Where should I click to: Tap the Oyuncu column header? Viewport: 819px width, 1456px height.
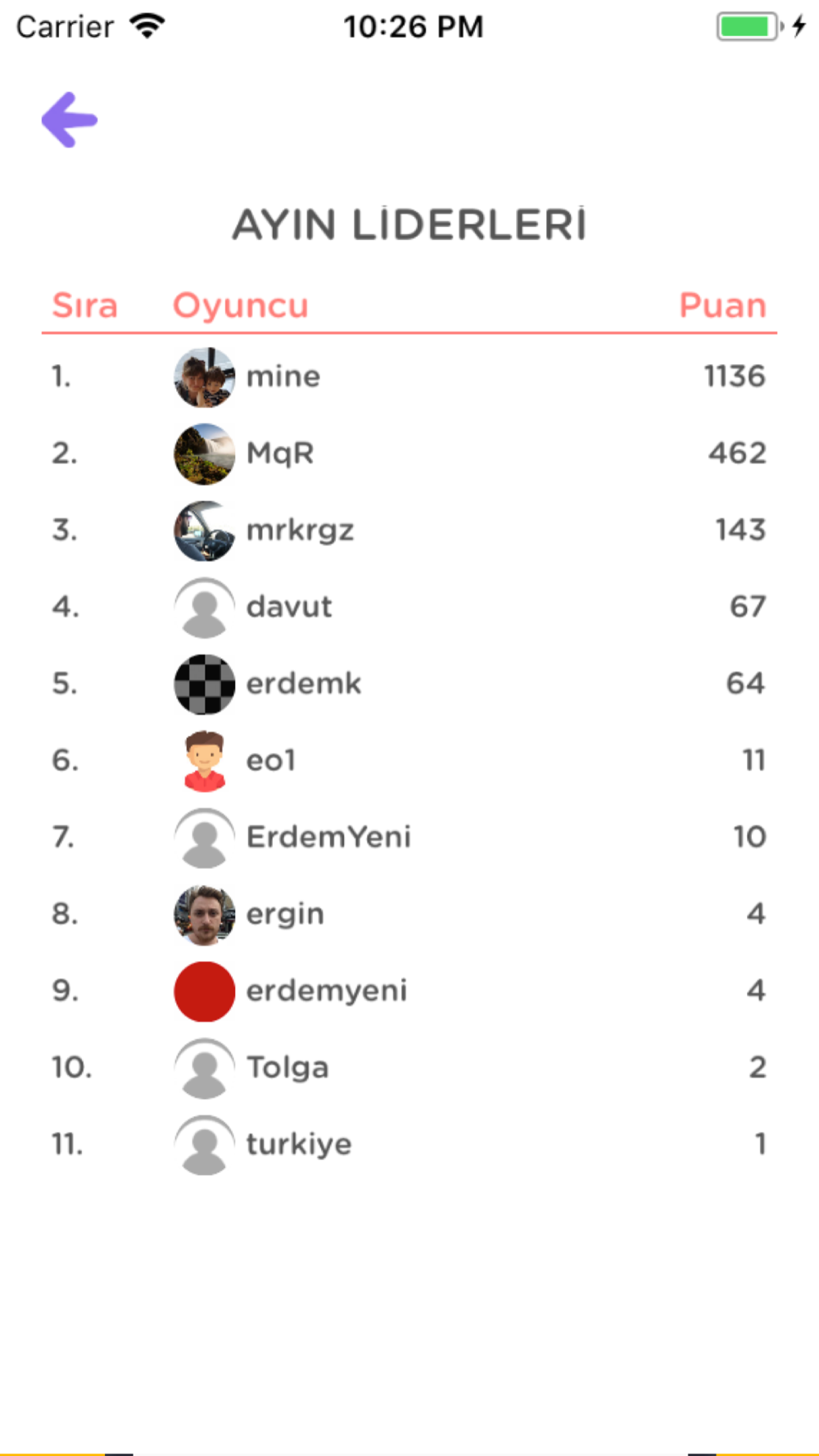241,306
